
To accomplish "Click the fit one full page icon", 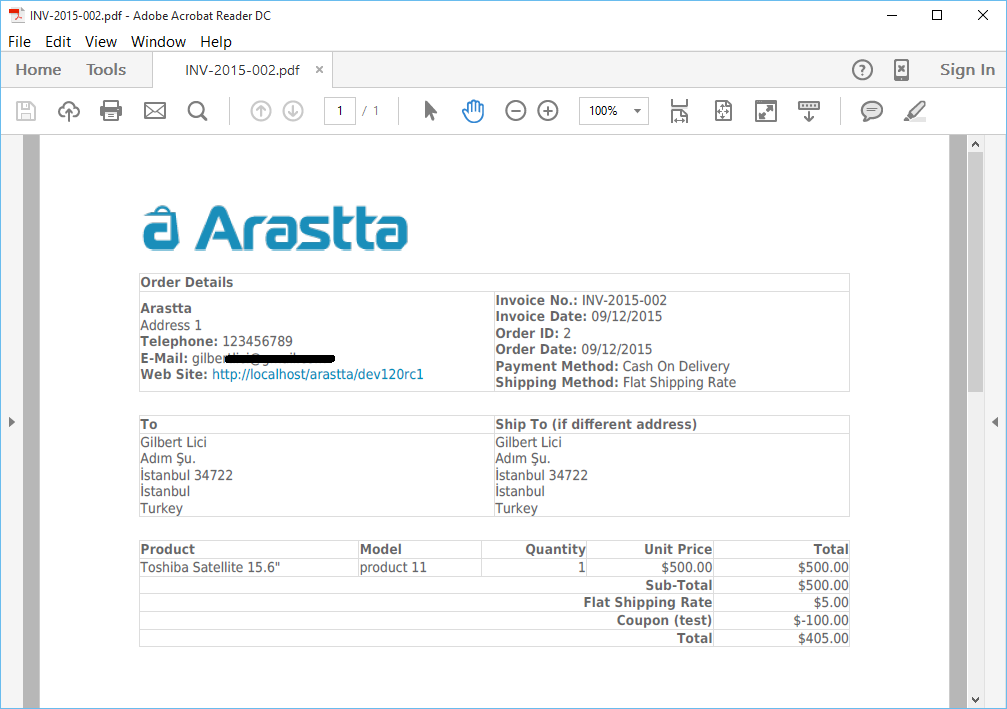I will click(x=723, y=111).
